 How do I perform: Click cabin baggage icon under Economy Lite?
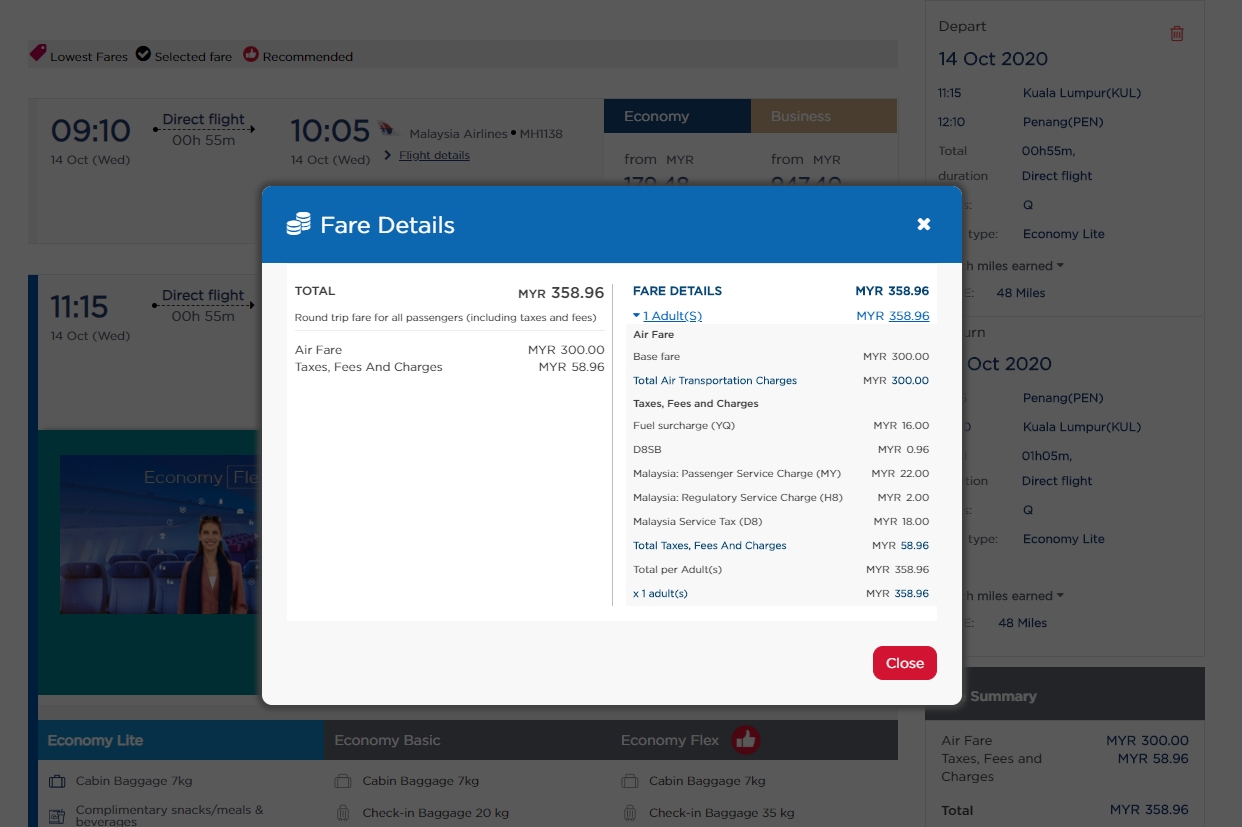coord(57,781)
